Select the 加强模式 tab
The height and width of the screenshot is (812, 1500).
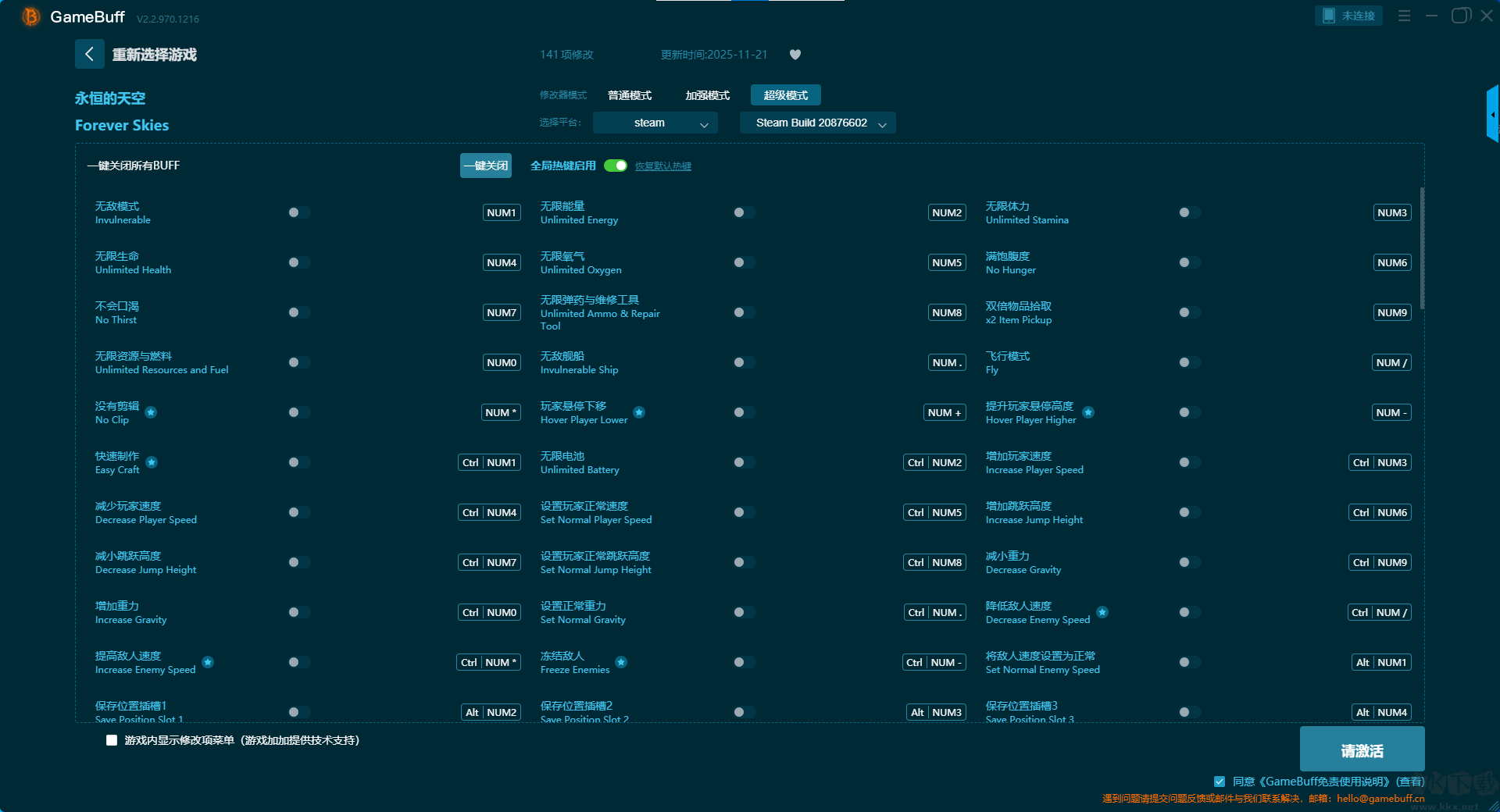click(x=707, y=95)
